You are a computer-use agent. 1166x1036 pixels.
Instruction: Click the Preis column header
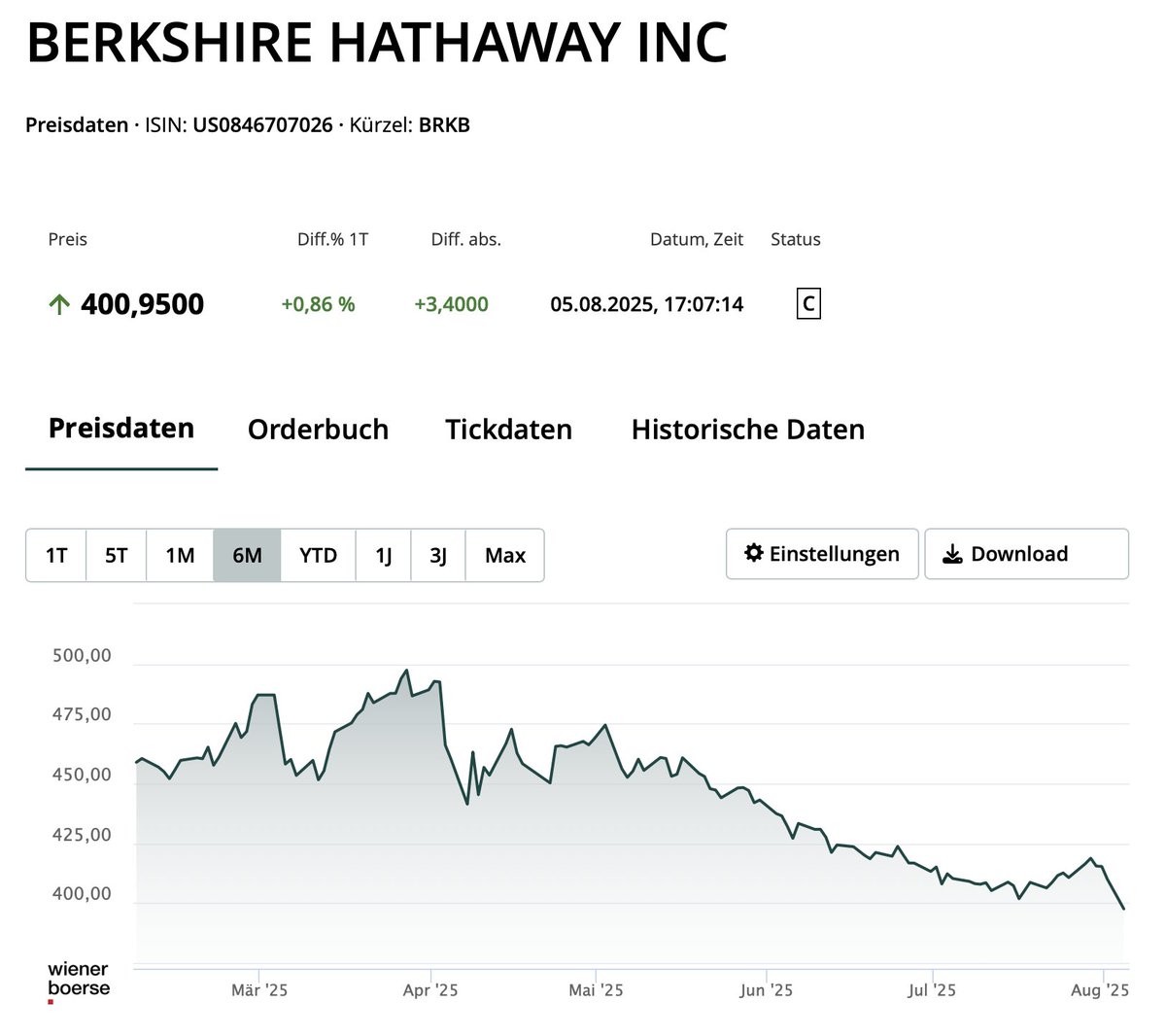coord(68,239)
